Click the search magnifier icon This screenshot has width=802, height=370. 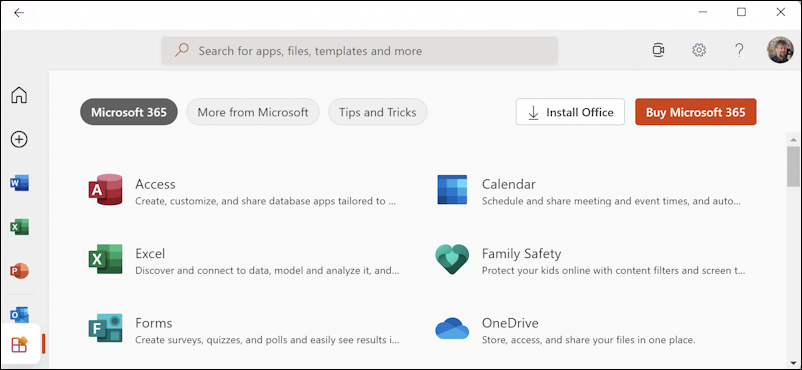[182, 50]
